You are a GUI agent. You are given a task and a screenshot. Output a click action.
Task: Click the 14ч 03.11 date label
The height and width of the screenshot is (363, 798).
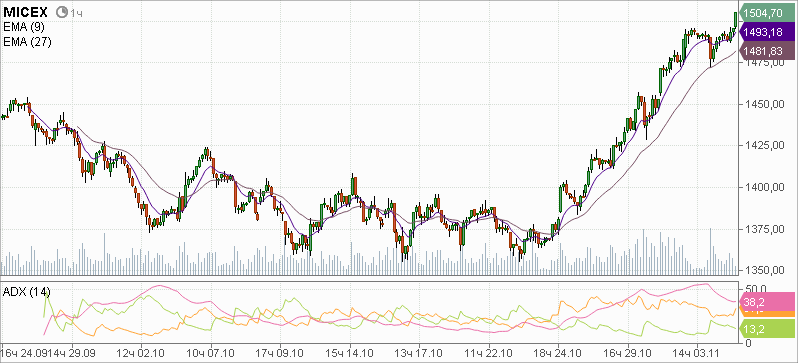coord(697,353)
